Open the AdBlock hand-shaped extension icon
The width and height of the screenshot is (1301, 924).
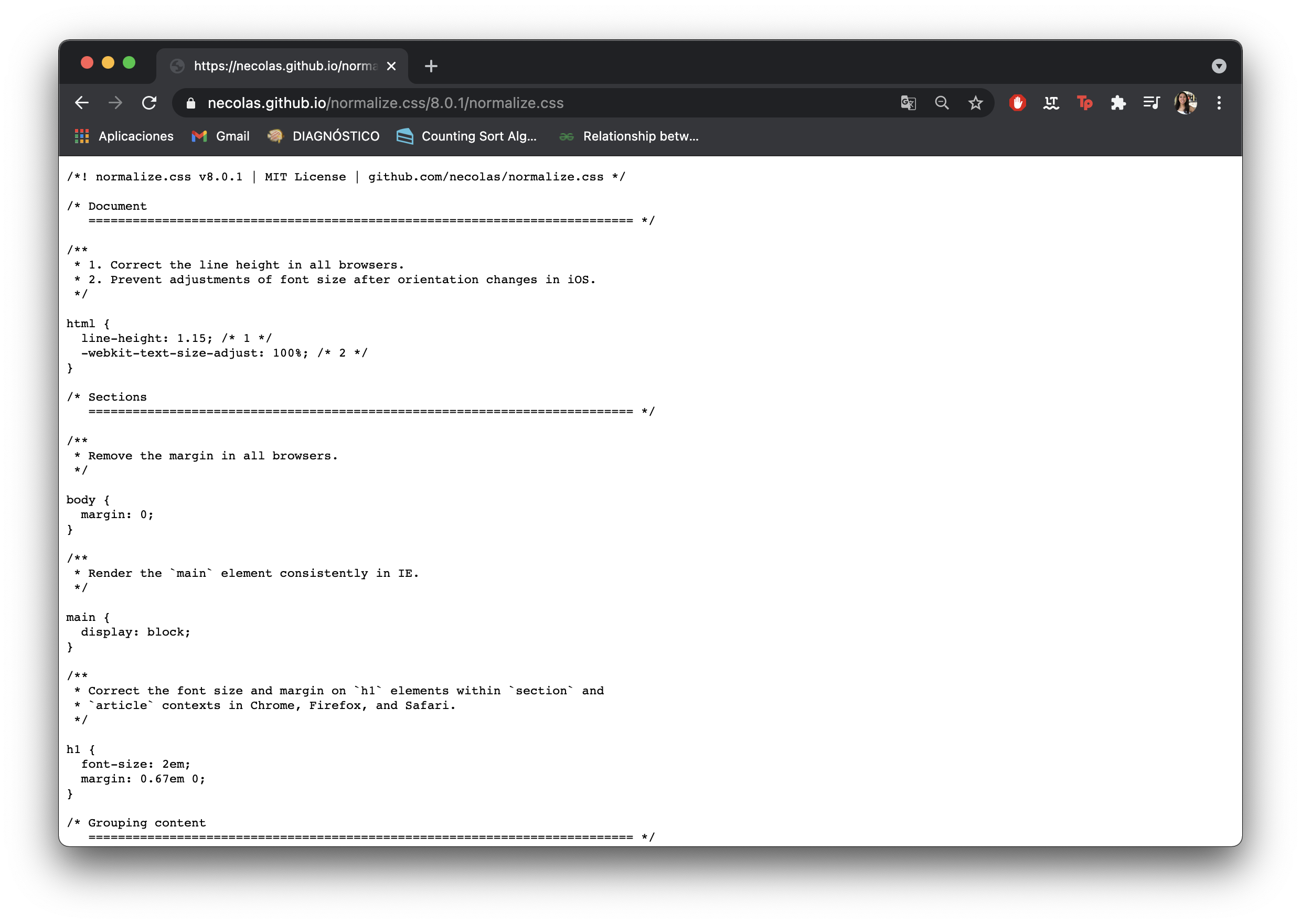(x=1018, y=103)
